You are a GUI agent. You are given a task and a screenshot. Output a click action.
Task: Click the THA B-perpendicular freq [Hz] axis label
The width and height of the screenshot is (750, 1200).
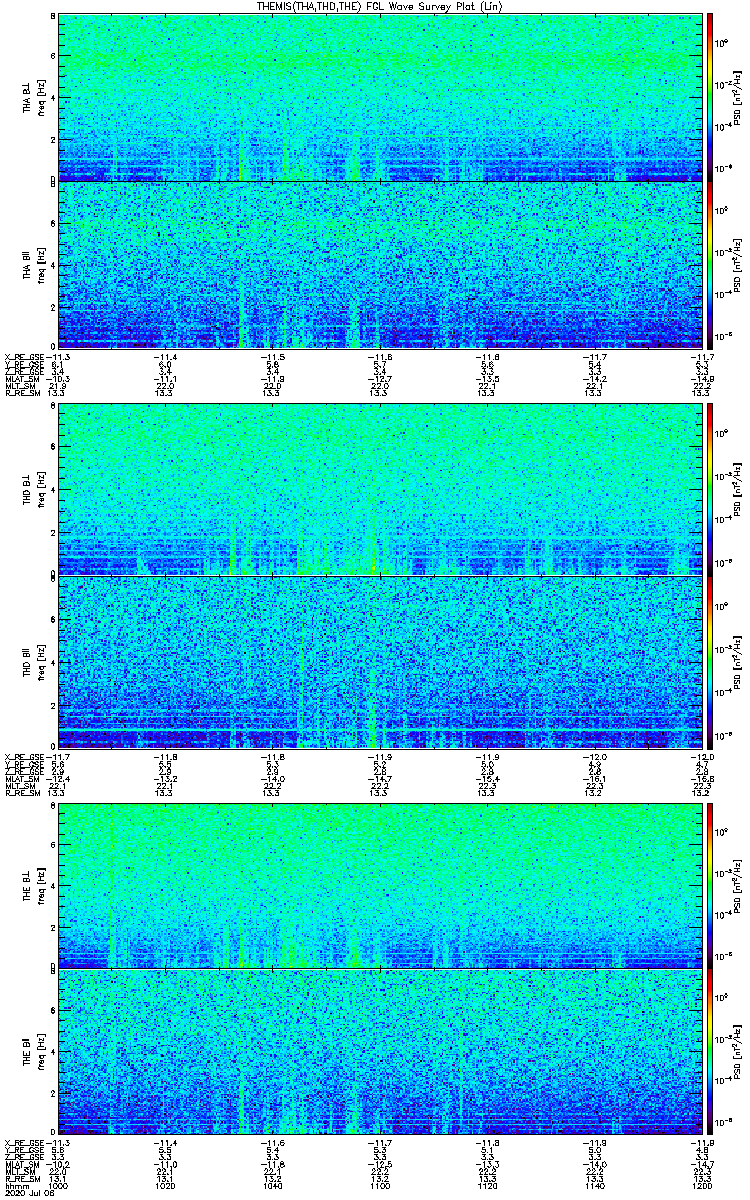(x=42, y=97)
